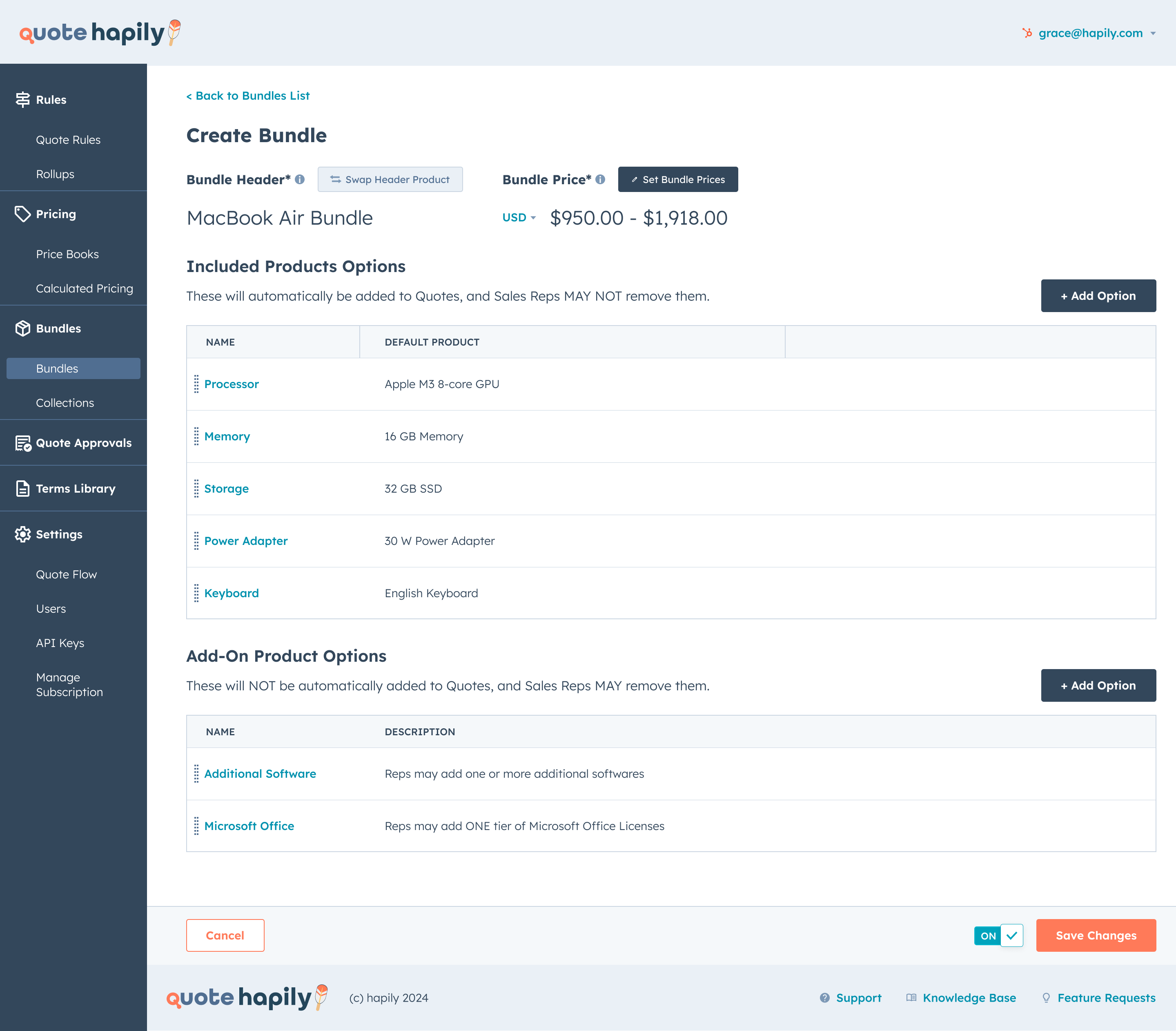Expand the grace@hapily.com account menu
The width and height of the screenshot is (1176, 1031).
[x=1090, y=33]
